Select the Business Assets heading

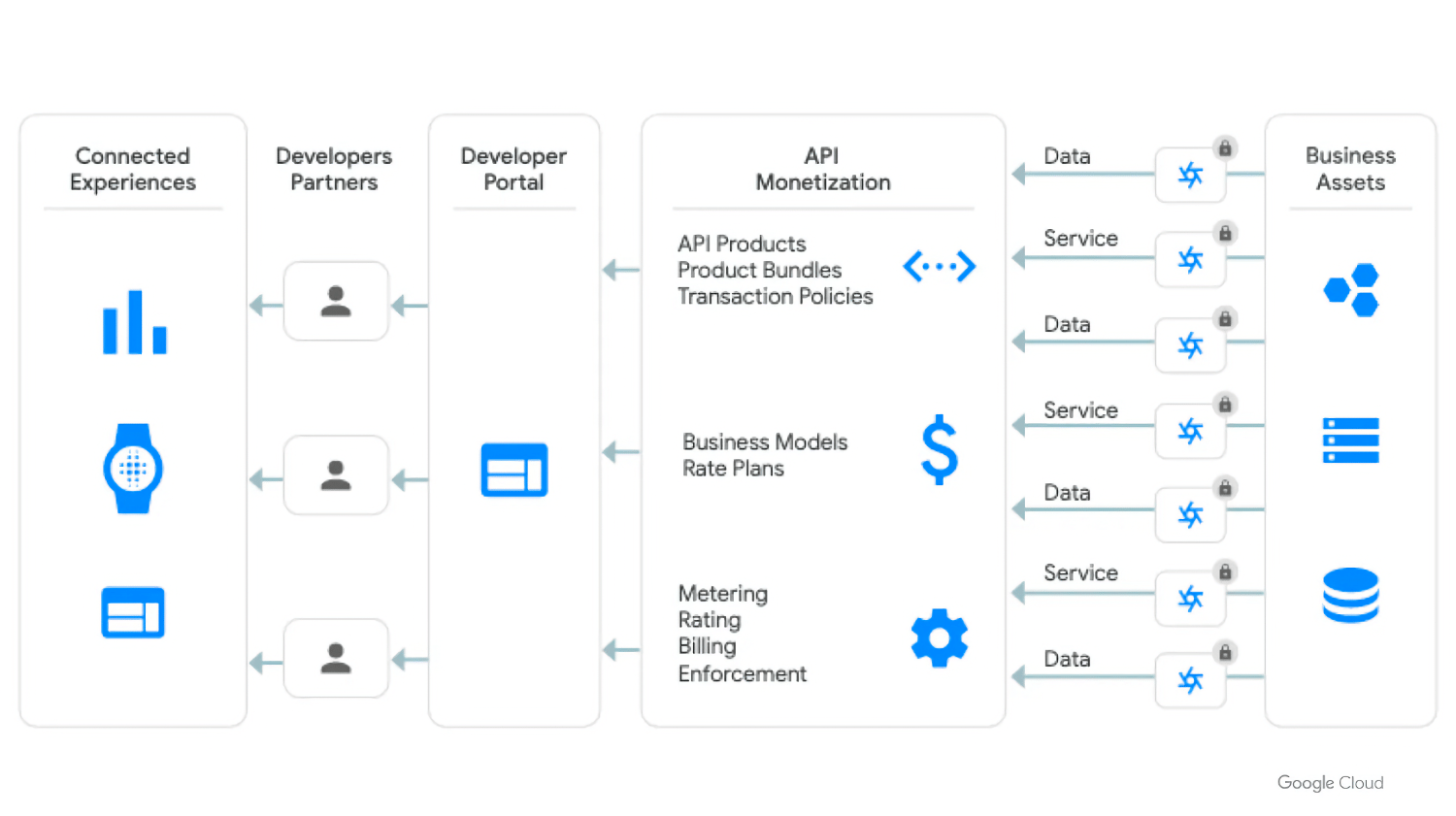[1350, 169]
